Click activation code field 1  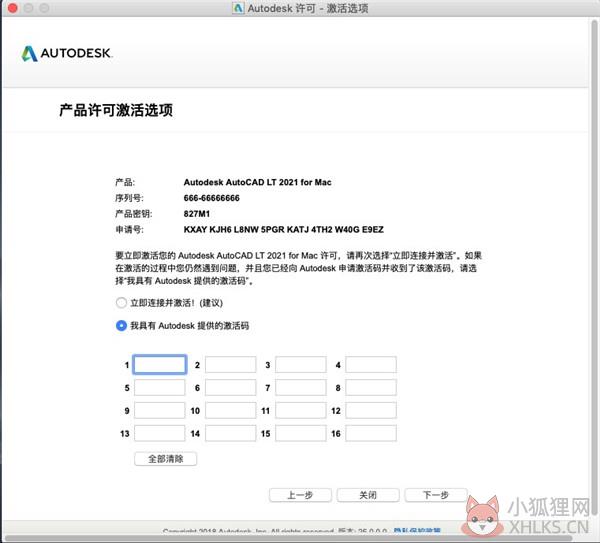[160, 365]
